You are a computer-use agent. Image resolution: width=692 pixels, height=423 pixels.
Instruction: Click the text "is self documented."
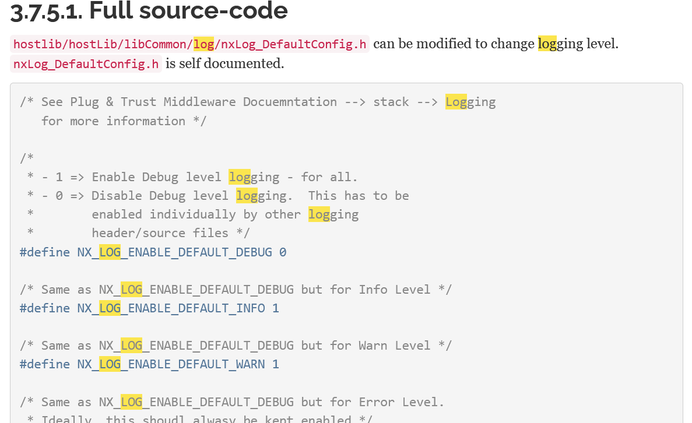coord(225,64)
